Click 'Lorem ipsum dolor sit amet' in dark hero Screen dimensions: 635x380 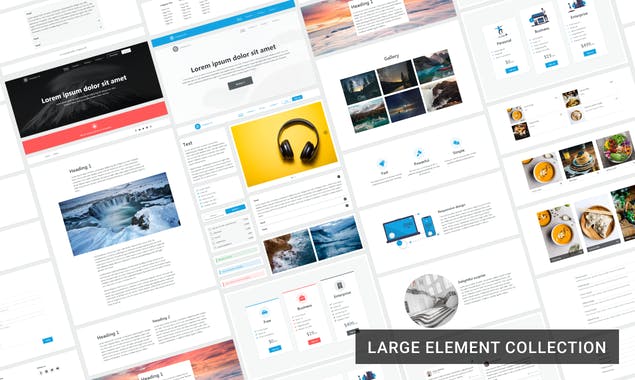84,89
